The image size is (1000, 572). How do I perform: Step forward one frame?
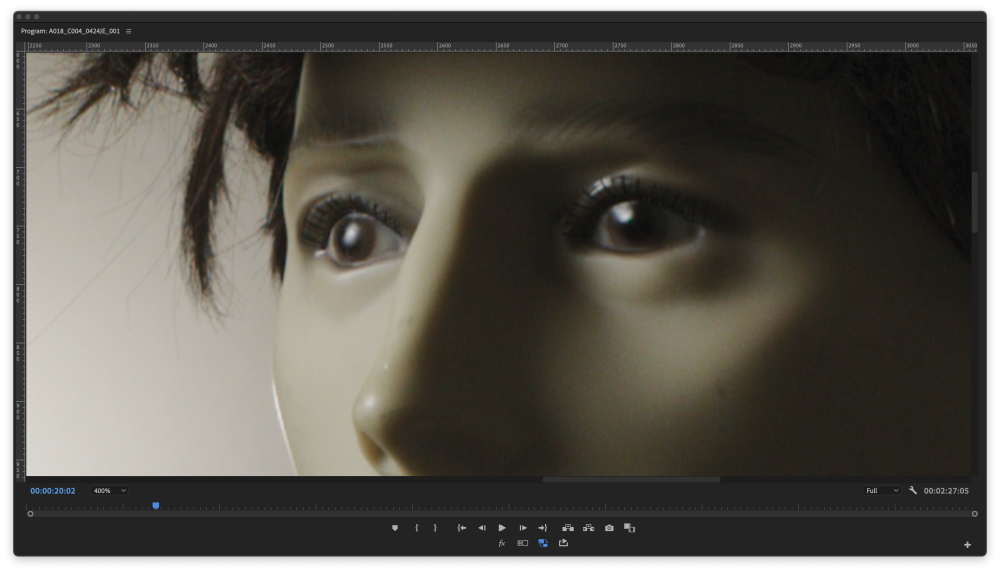pyautogui.click(x=522, y=528)
